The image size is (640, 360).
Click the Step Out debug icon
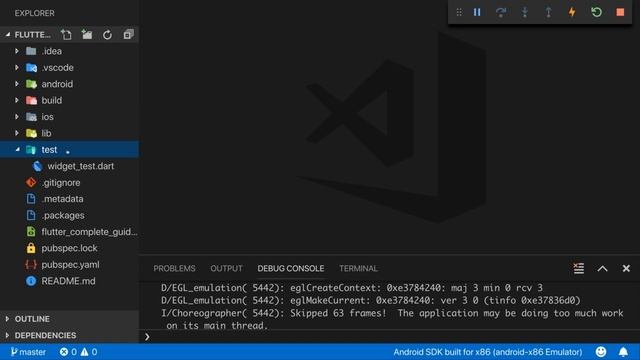tap(549, 12)
